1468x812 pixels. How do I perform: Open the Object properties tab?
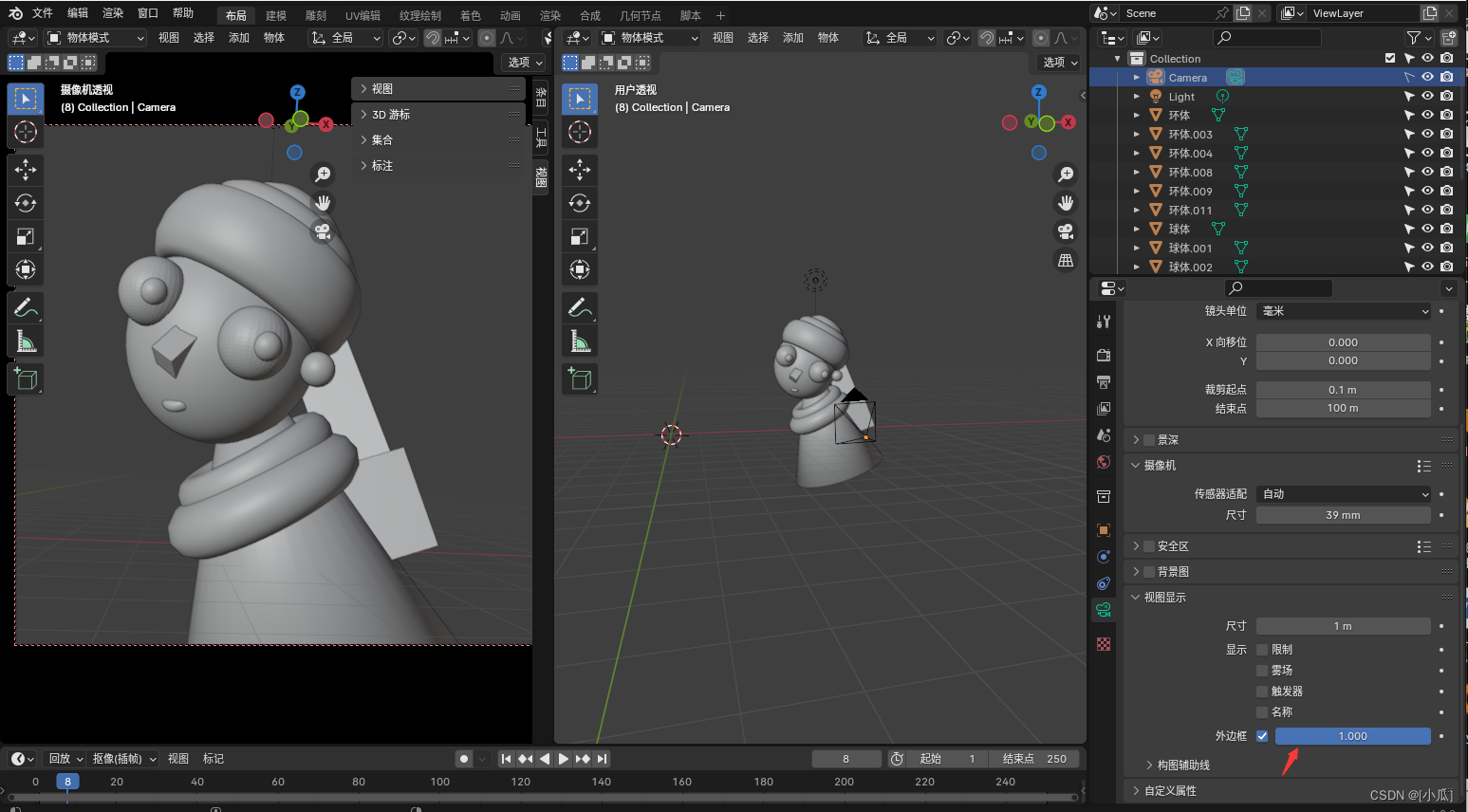(x=1104, y=530)
